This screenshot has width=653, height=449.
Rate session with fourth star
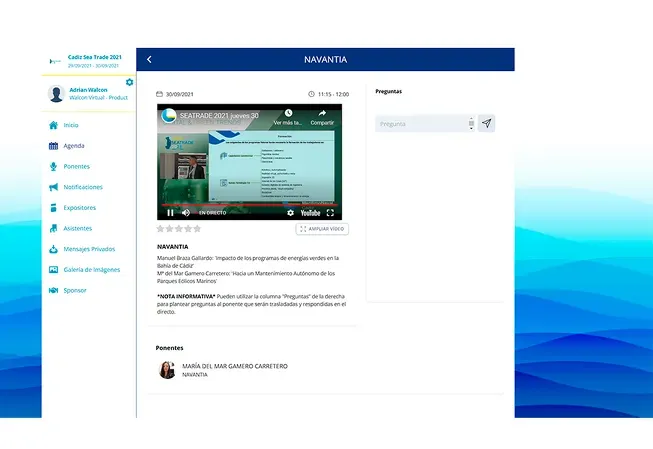[x=188, y=229]
